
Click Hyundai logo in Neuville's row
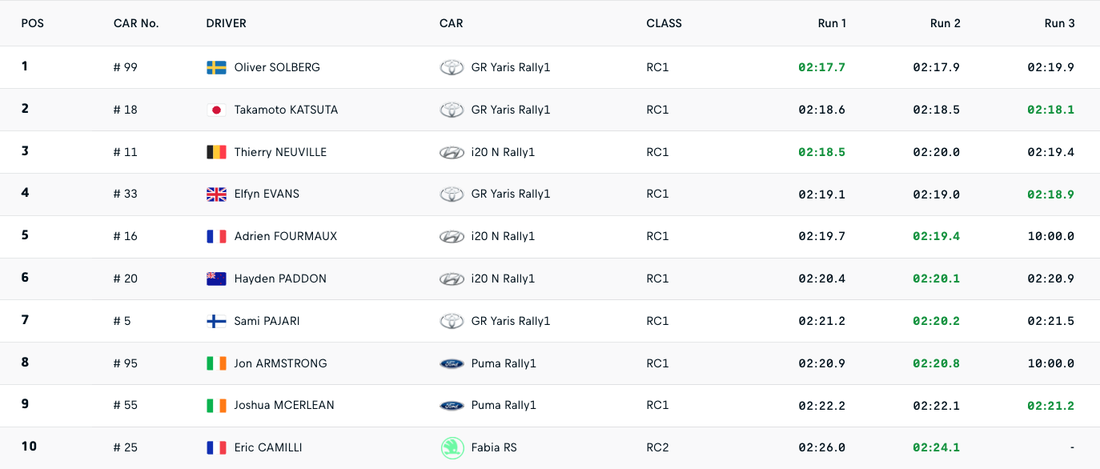click(452, 152)
